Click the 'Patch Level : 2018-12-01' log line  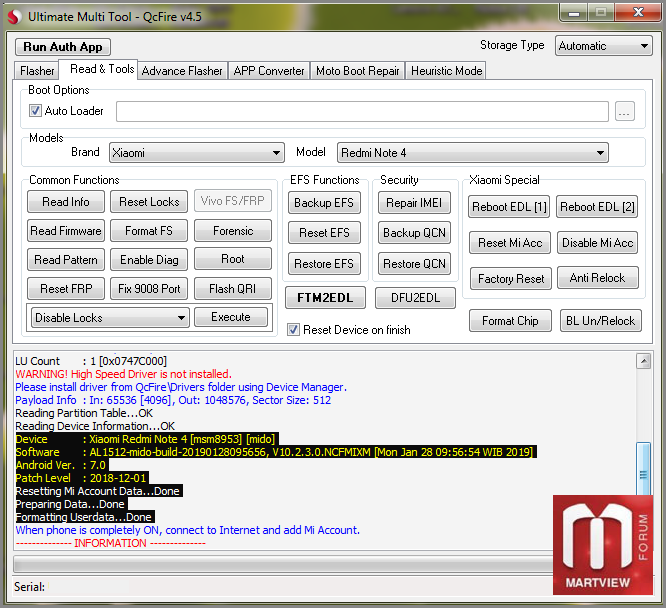(82, 478)
